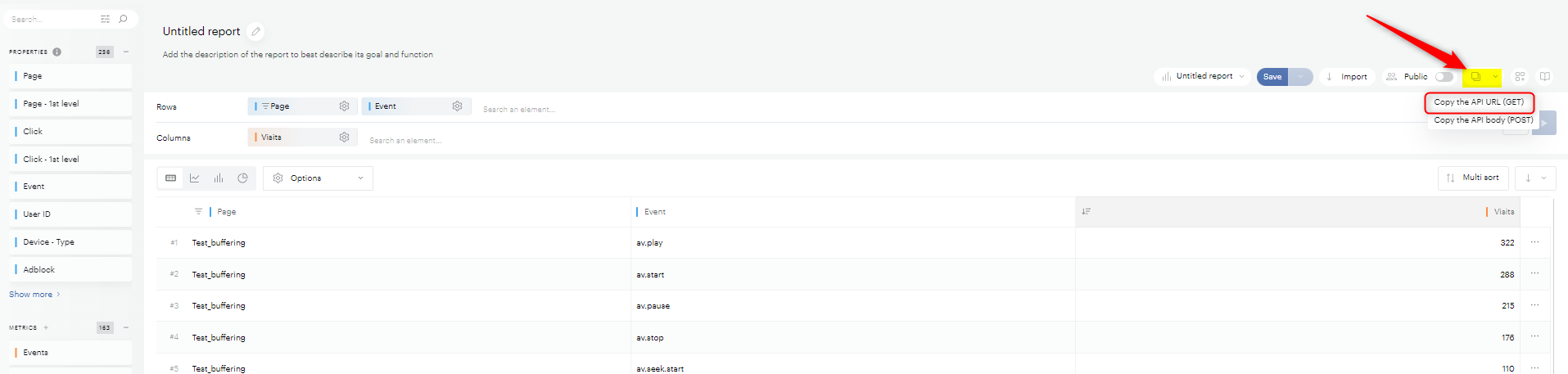Expand the Options dropdown
1568x374 pixels.
(319, 178)
